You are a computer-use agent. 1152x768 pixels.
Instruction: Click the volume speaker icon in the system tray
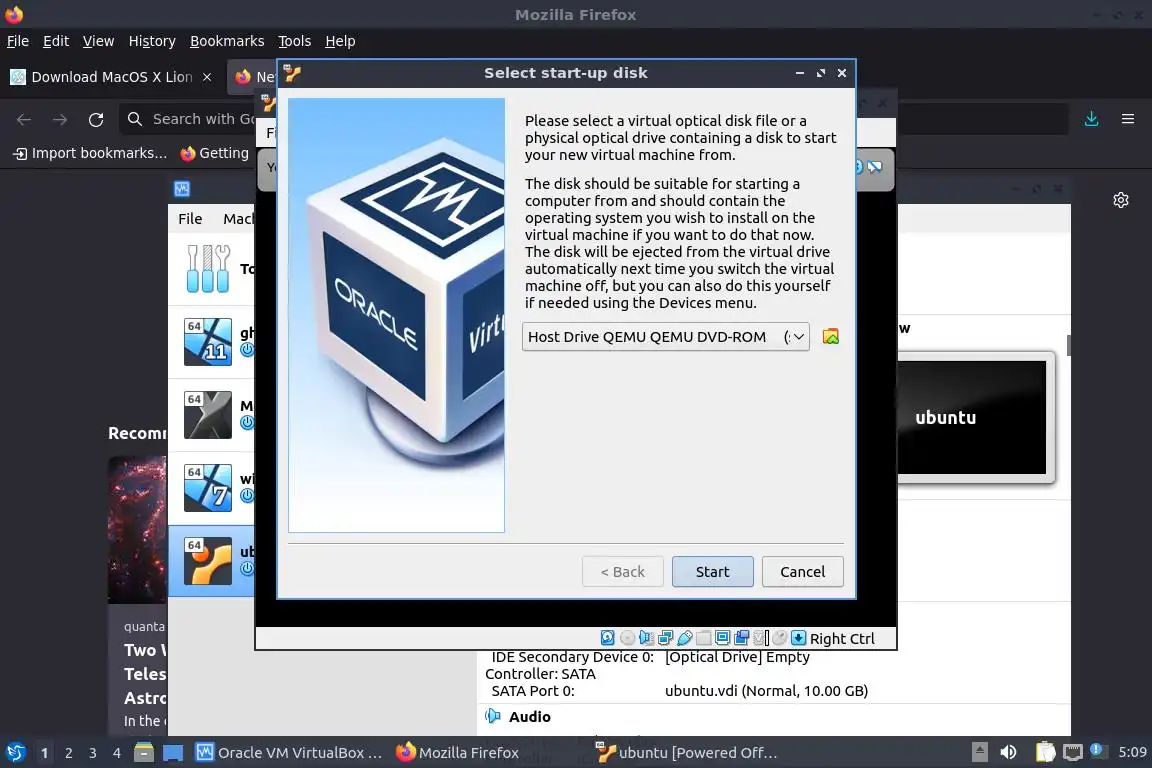1009,752
